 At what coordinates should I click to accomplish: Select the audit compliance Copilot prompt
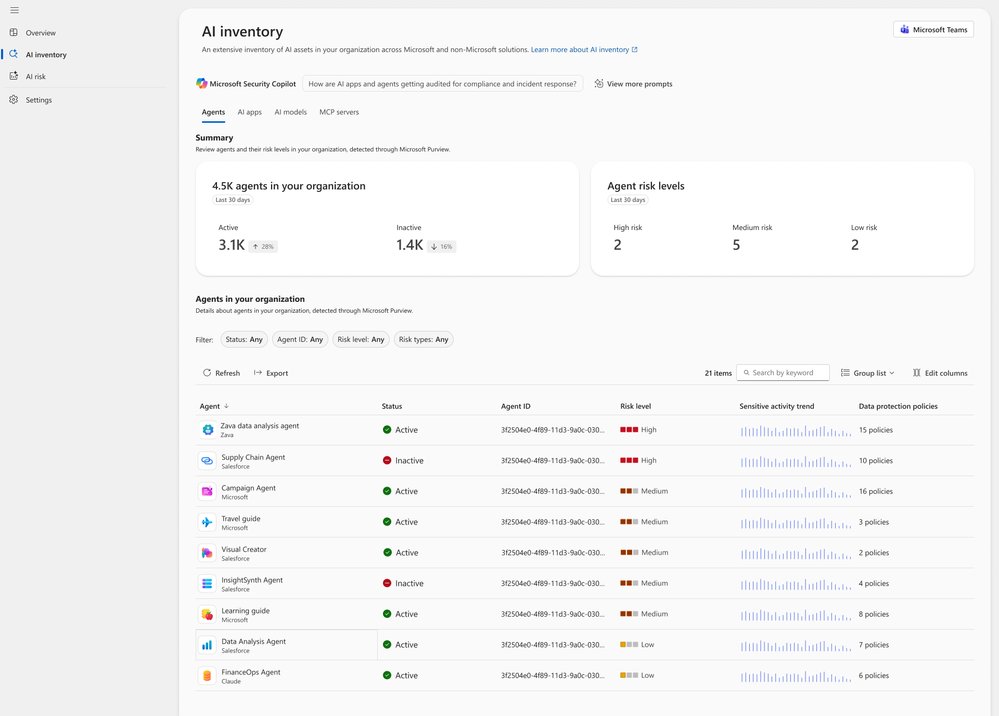coord(442,83)
